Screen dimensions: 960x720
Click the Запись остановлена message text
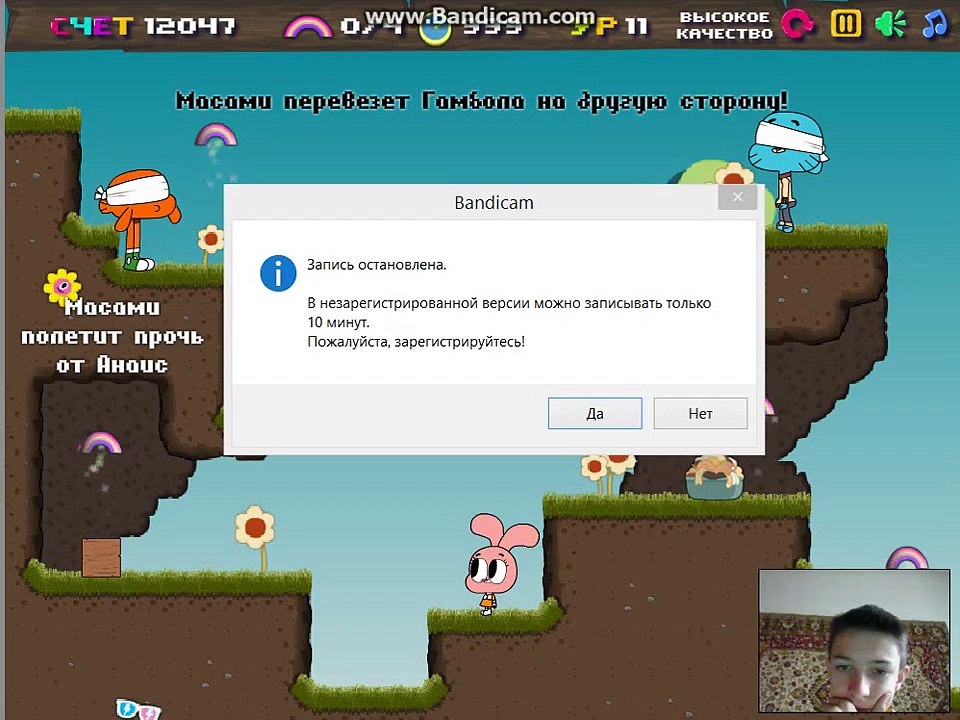[x=377, y=265]
